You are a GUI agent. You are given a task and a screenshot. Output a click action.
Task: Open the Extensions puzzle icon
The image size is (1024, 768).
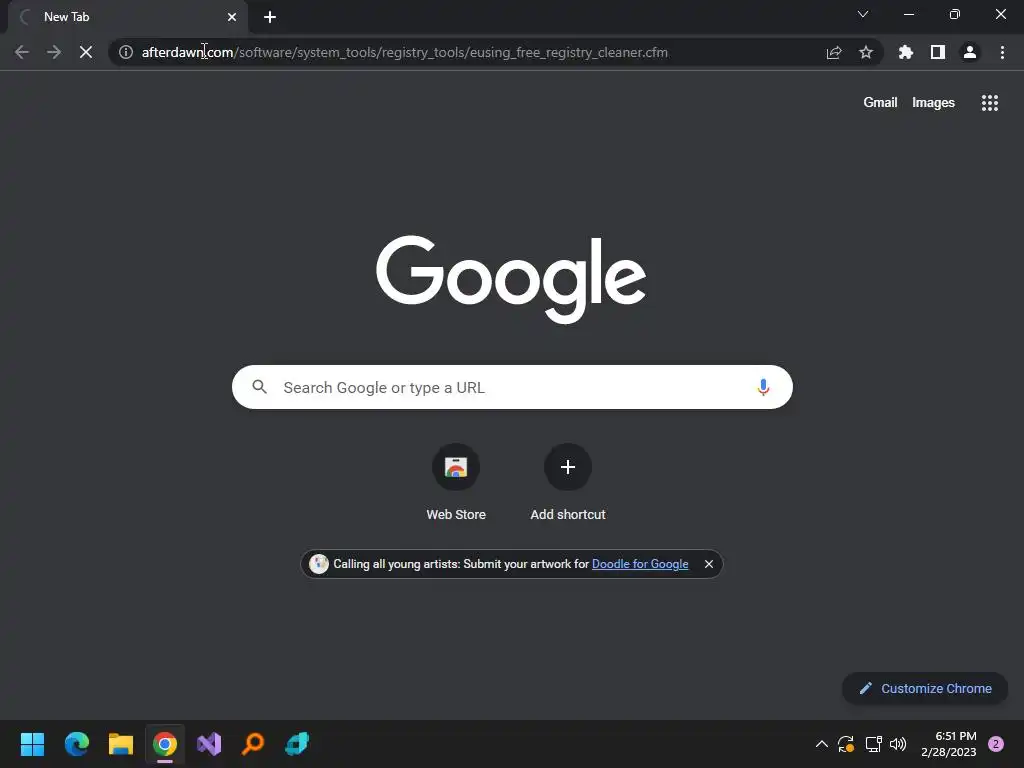[x=906, y=52]
